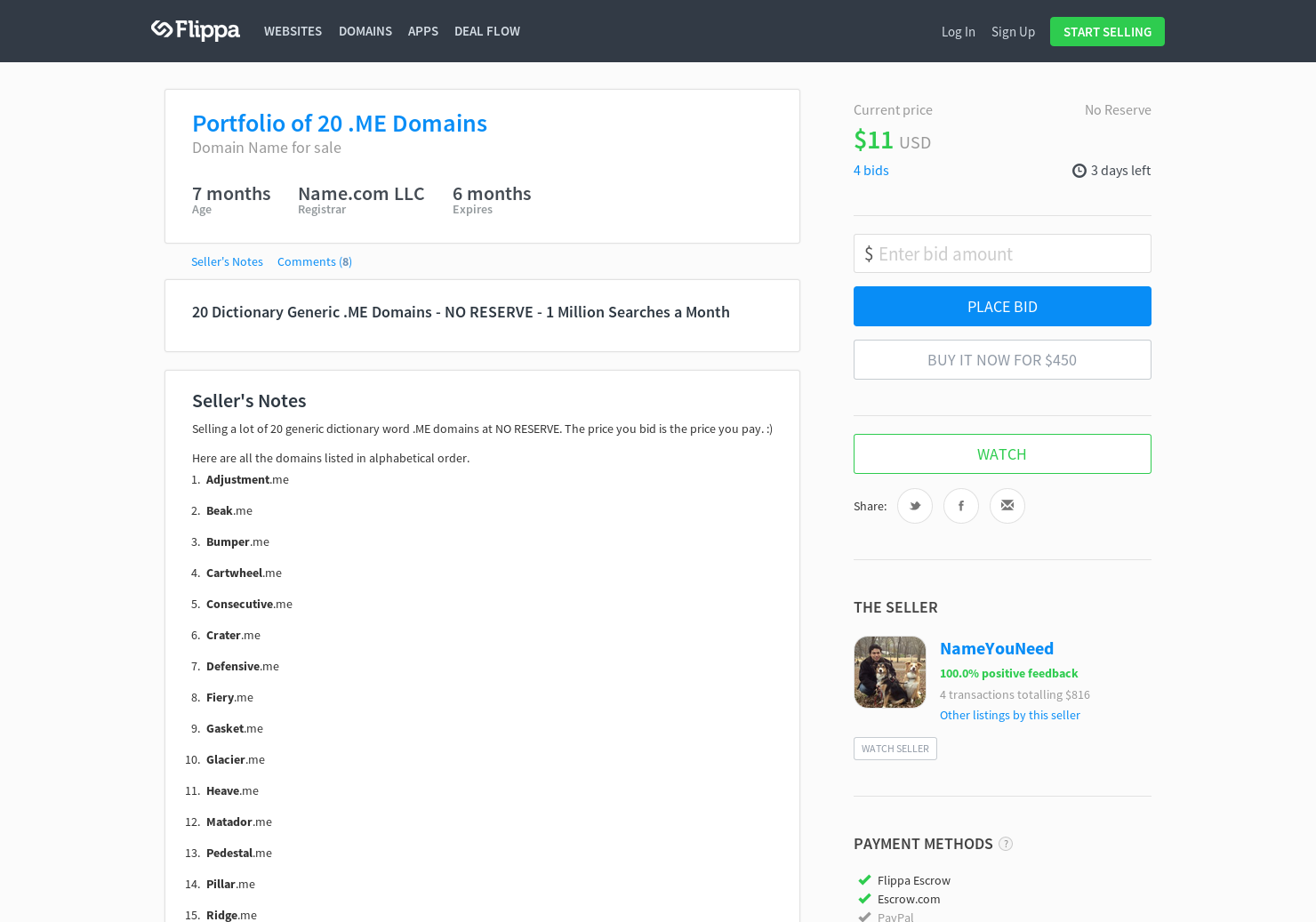Select Cartwheel.me in the list

click(244, 573)
